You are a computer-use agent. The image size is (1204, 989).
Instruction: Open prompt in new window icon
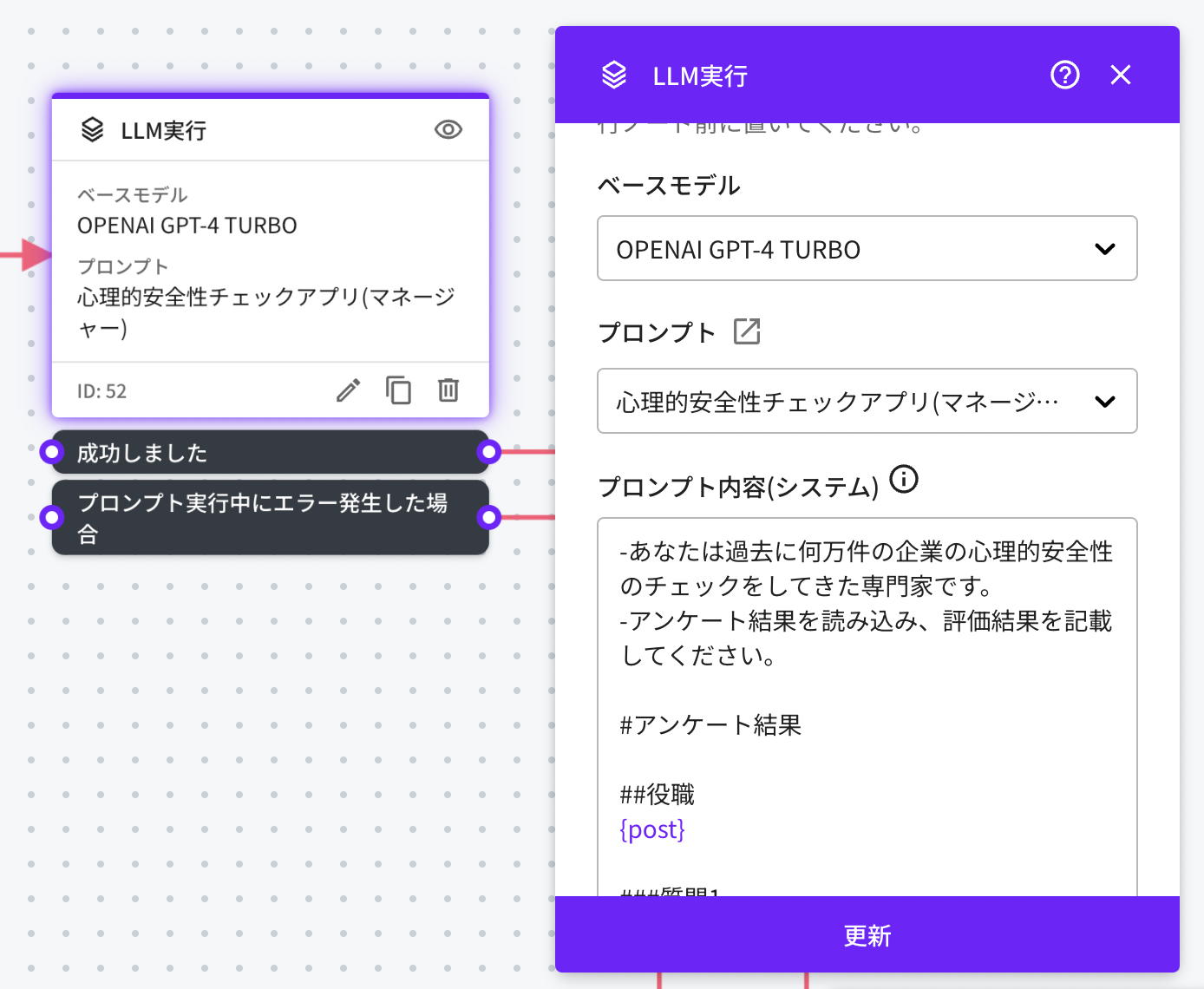tap(746, 331)
